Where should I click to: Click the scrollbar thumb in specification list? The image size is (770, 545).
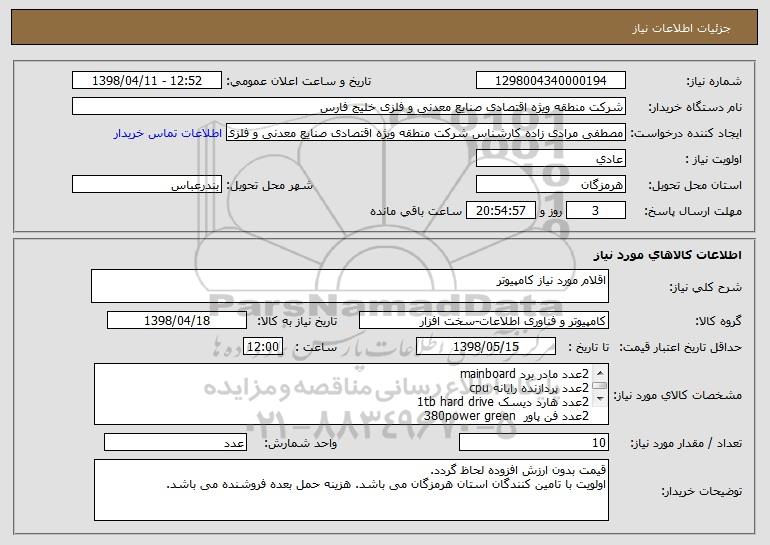tap(600, 385)
